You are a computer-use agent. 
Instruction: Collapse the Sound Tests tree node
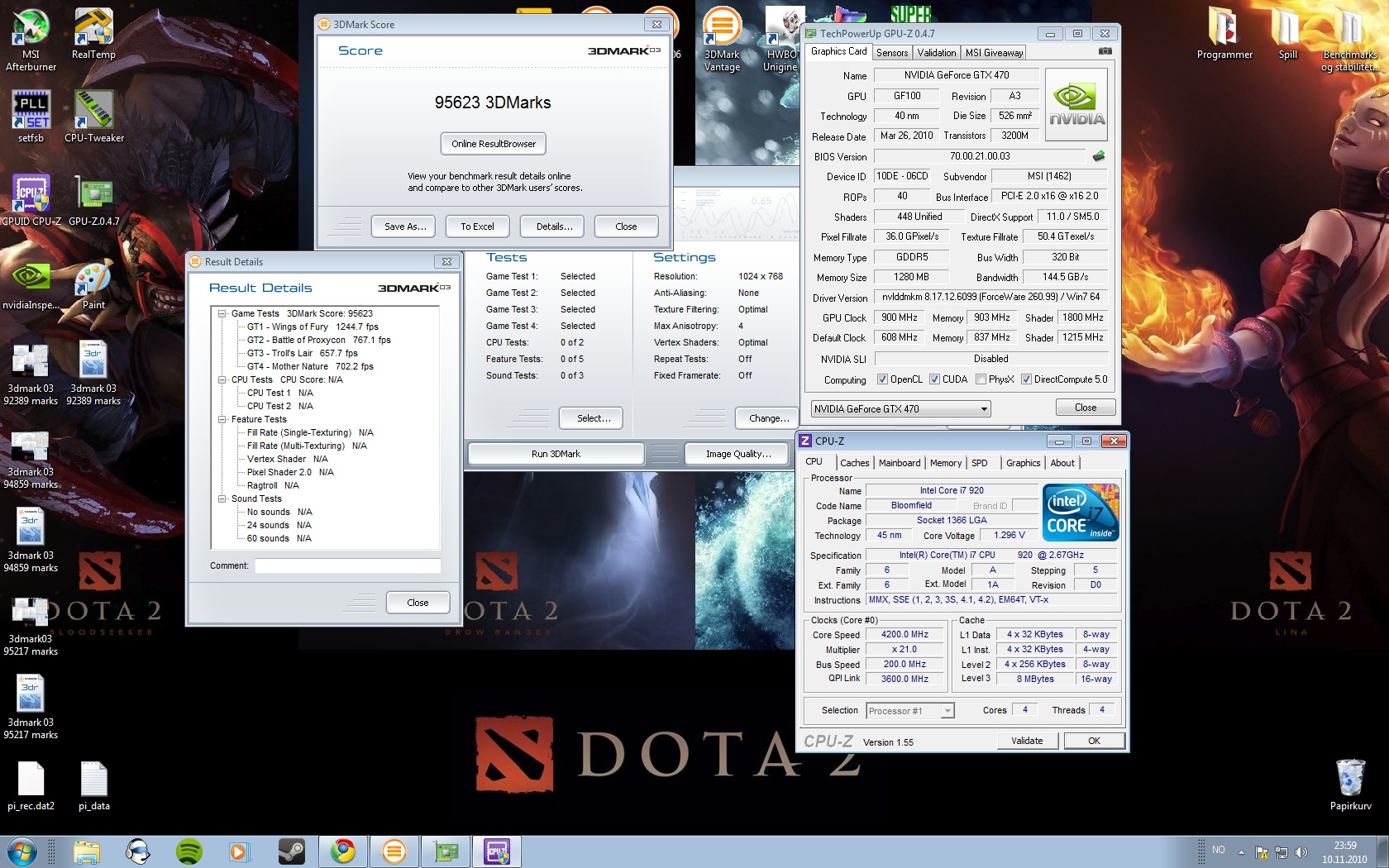(x=222, y=498)
